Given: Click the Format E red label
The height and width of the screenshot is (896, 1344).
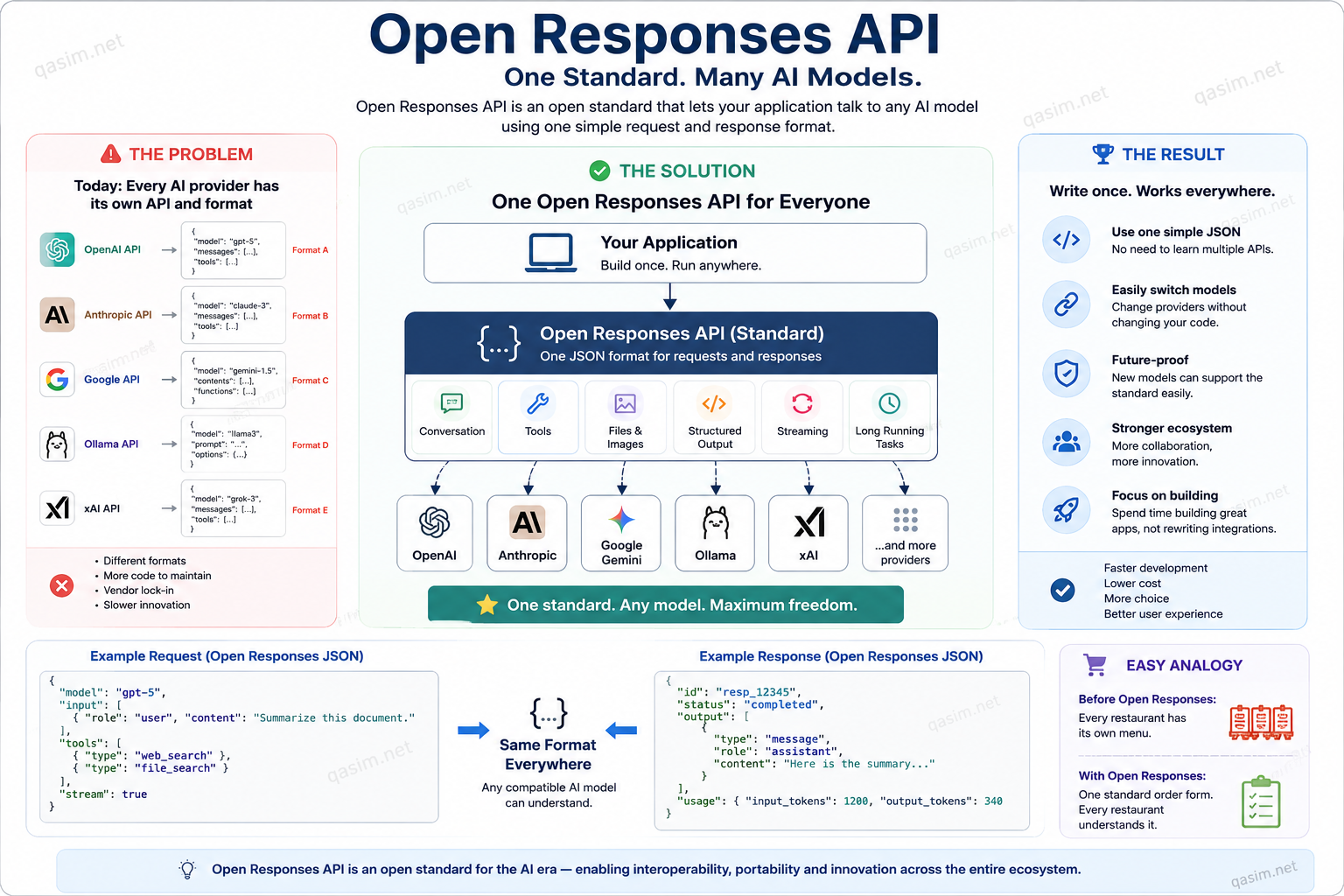Looking at the screenshot, I should pyautogui.click(x=311, y=510).
